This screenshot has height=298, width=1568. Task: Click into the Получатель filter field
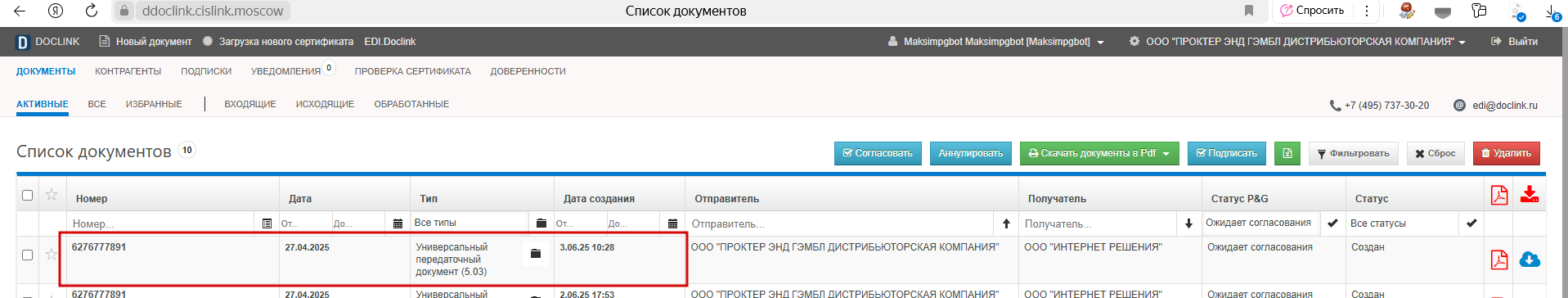1098,223
